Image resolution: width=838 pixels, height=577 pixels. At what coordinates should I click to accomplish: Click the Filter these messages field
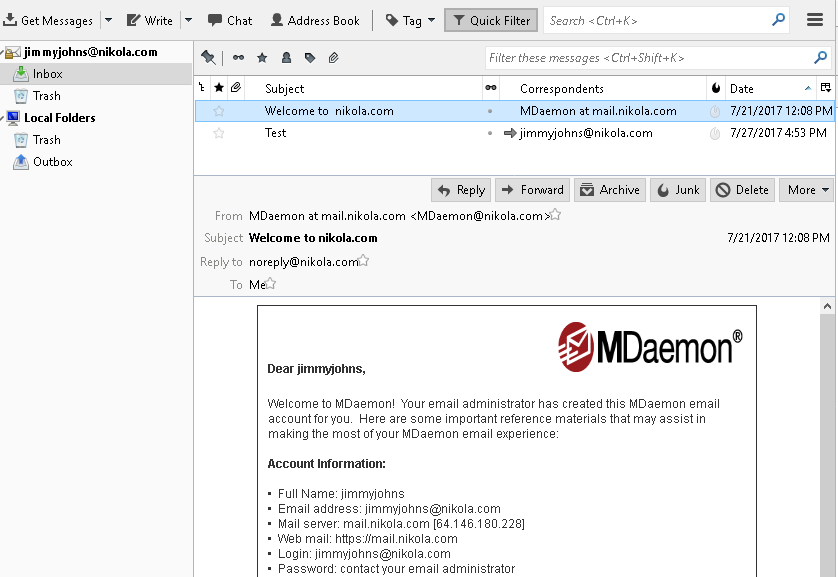coord(658,57)
